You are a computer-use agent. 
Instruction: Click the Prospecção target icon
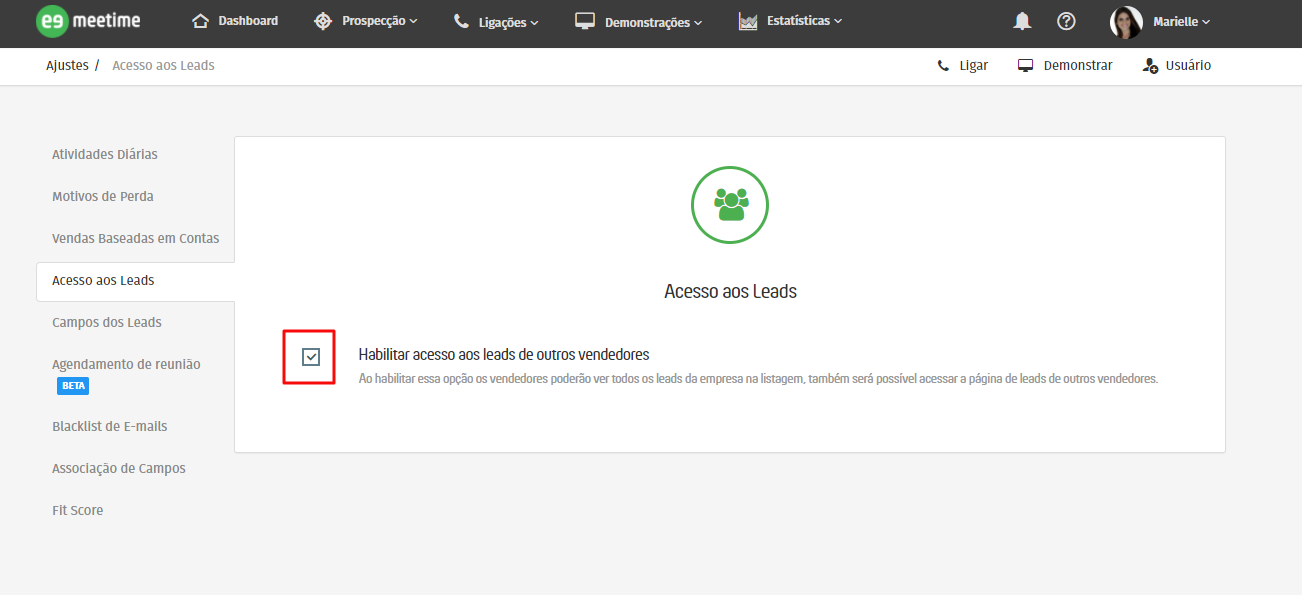tap(323, 21)
